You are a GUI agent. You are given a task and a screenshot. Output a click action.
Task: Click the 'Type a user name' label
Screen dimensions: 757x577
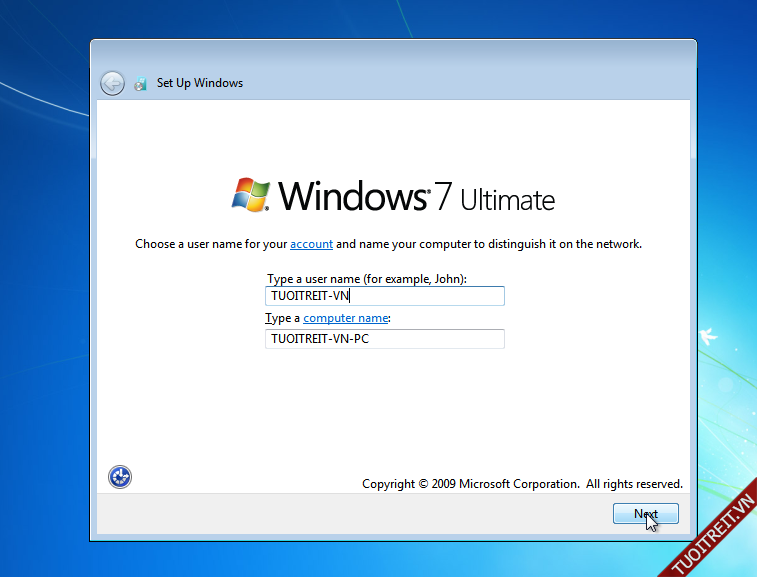(367, 279)
